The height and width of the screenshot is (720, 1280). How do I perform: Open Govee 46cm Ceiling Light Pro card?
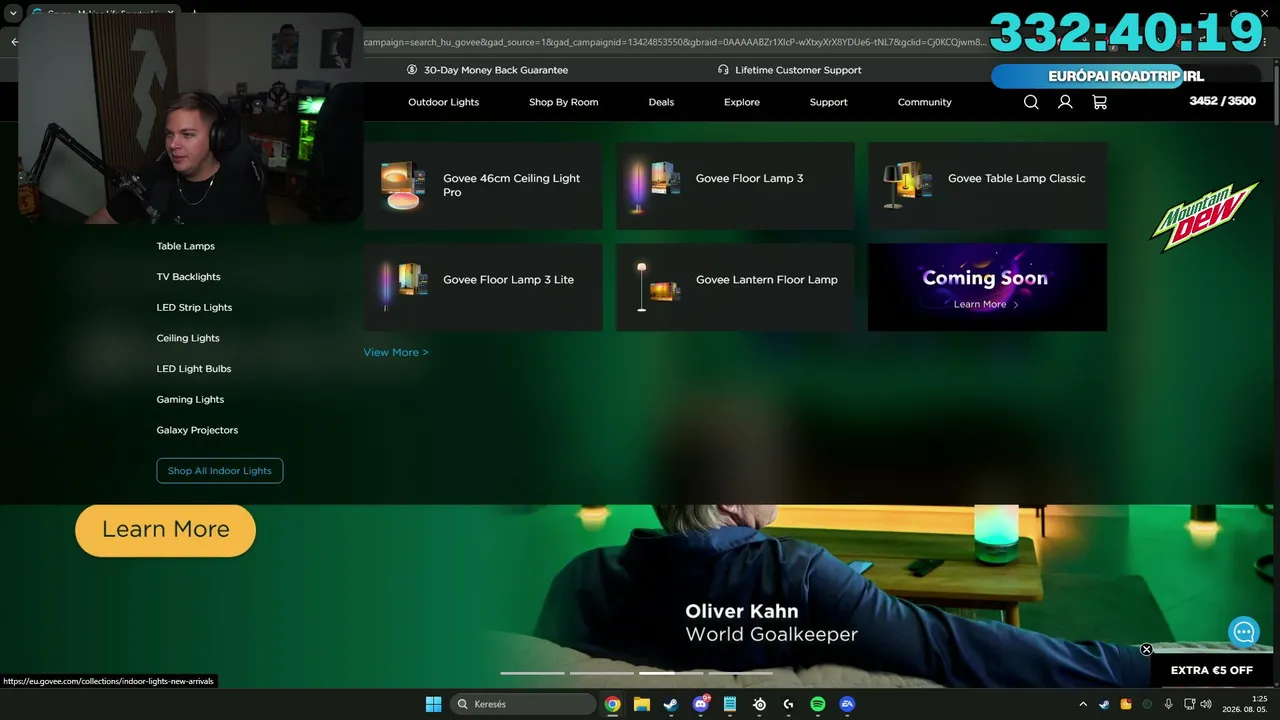pos(483,186)
